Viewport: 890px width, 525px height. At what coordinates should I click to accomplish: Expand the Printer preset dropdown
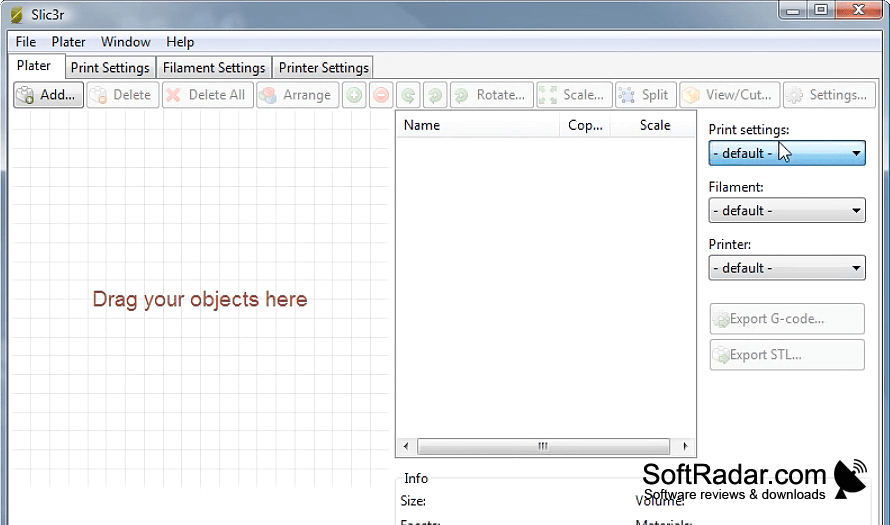point(787,268)
